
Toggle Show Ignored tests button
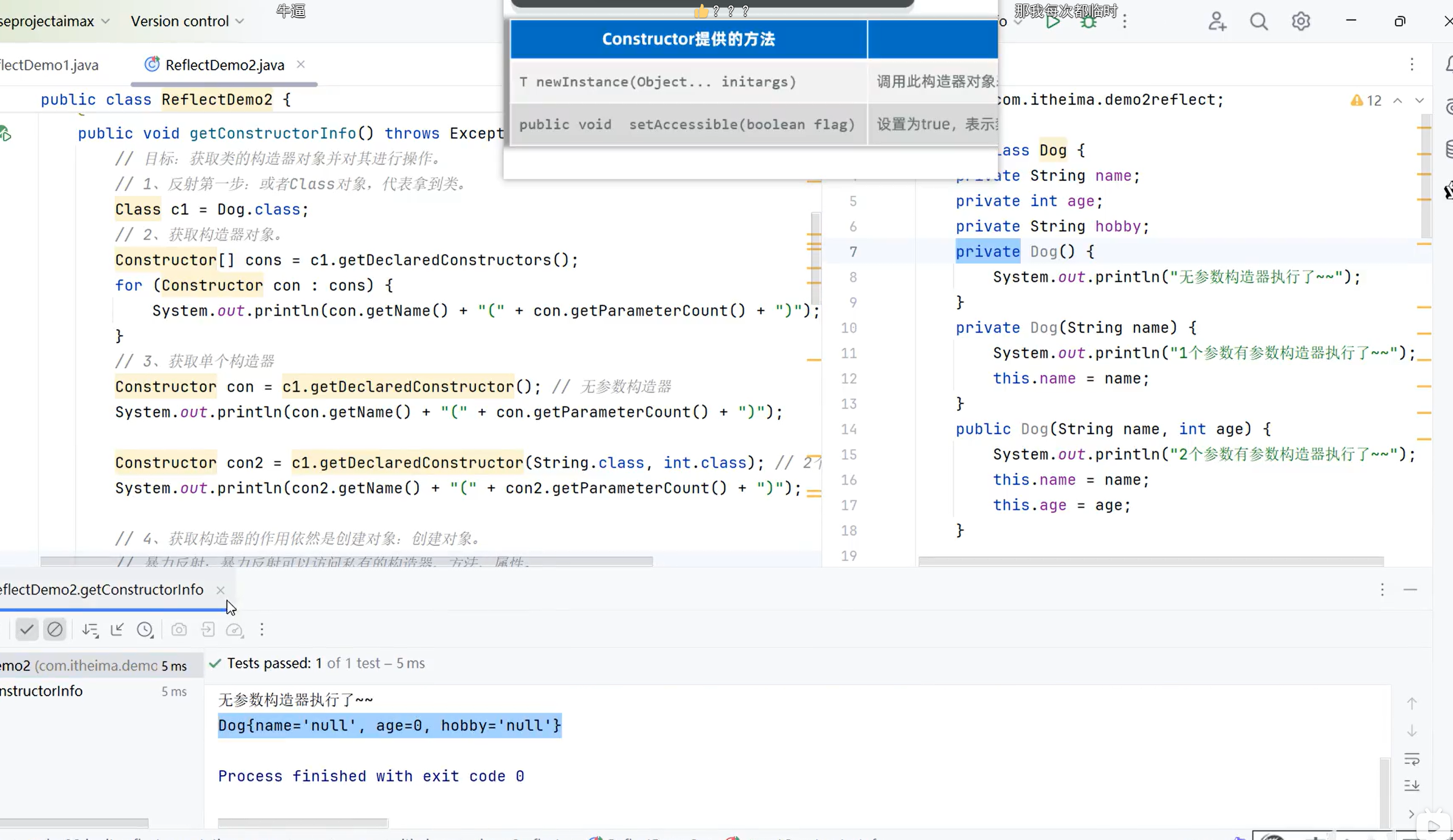click(55, 629)
